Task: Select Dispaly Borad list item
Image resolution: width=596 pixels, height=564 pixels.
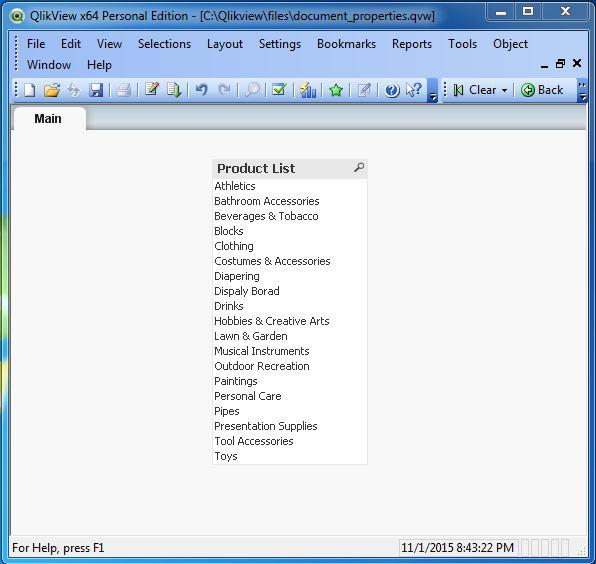Action: click(x=290, y=291)
